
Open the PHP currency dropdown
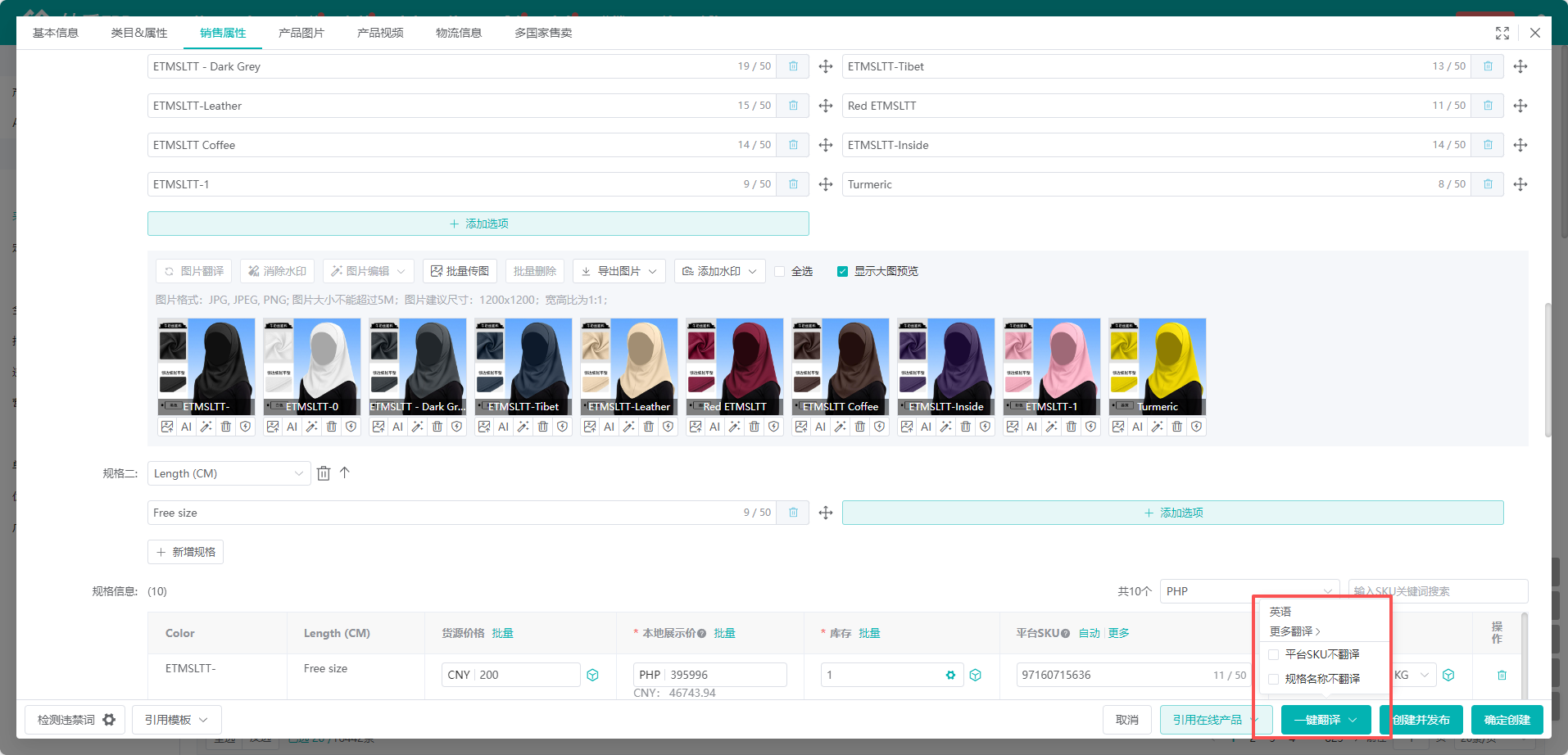pos(1249,591)
